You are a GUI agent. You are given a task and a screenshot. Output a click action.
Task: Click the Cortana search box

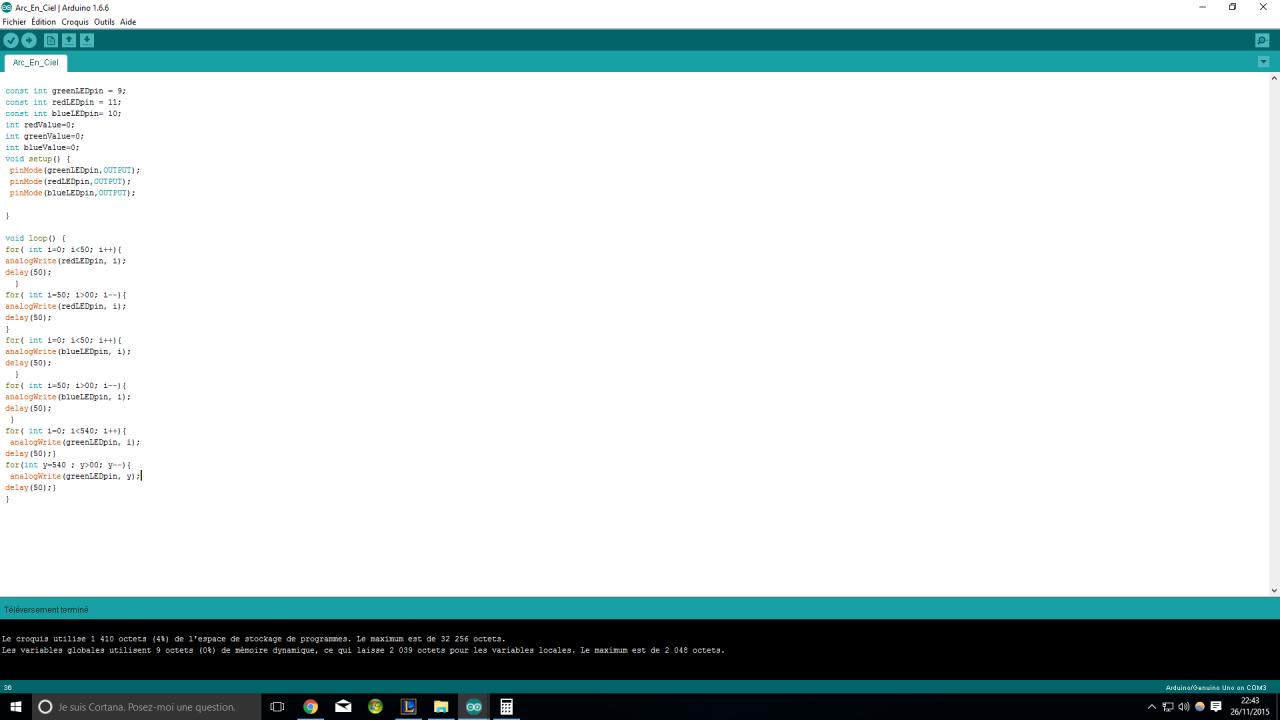(145, 707)
